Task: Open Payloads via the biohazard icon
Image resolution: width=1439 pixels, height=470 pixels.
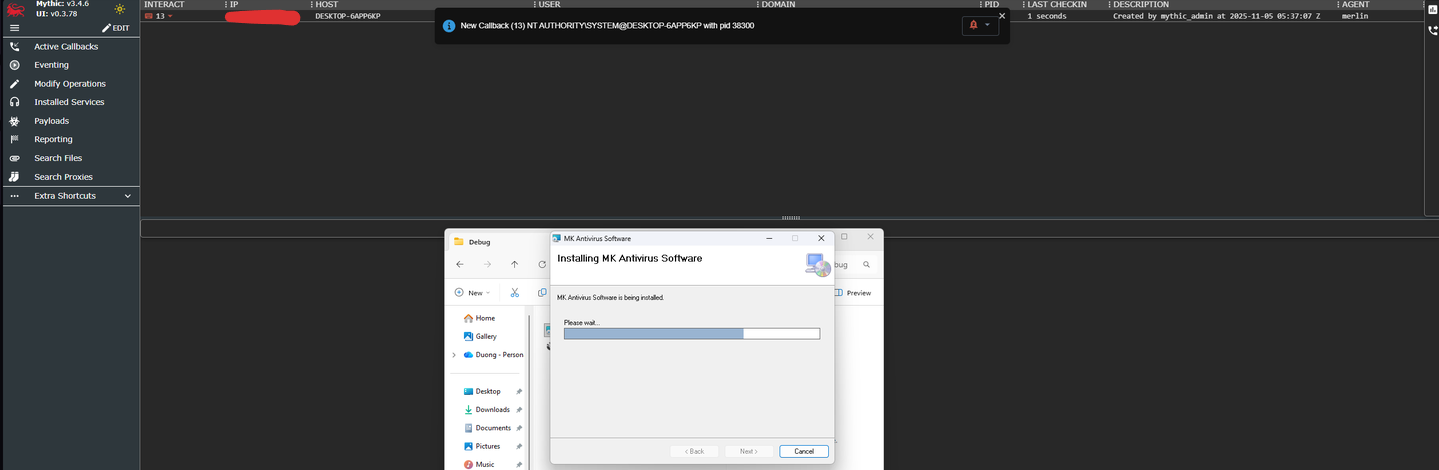Action: 14,121
